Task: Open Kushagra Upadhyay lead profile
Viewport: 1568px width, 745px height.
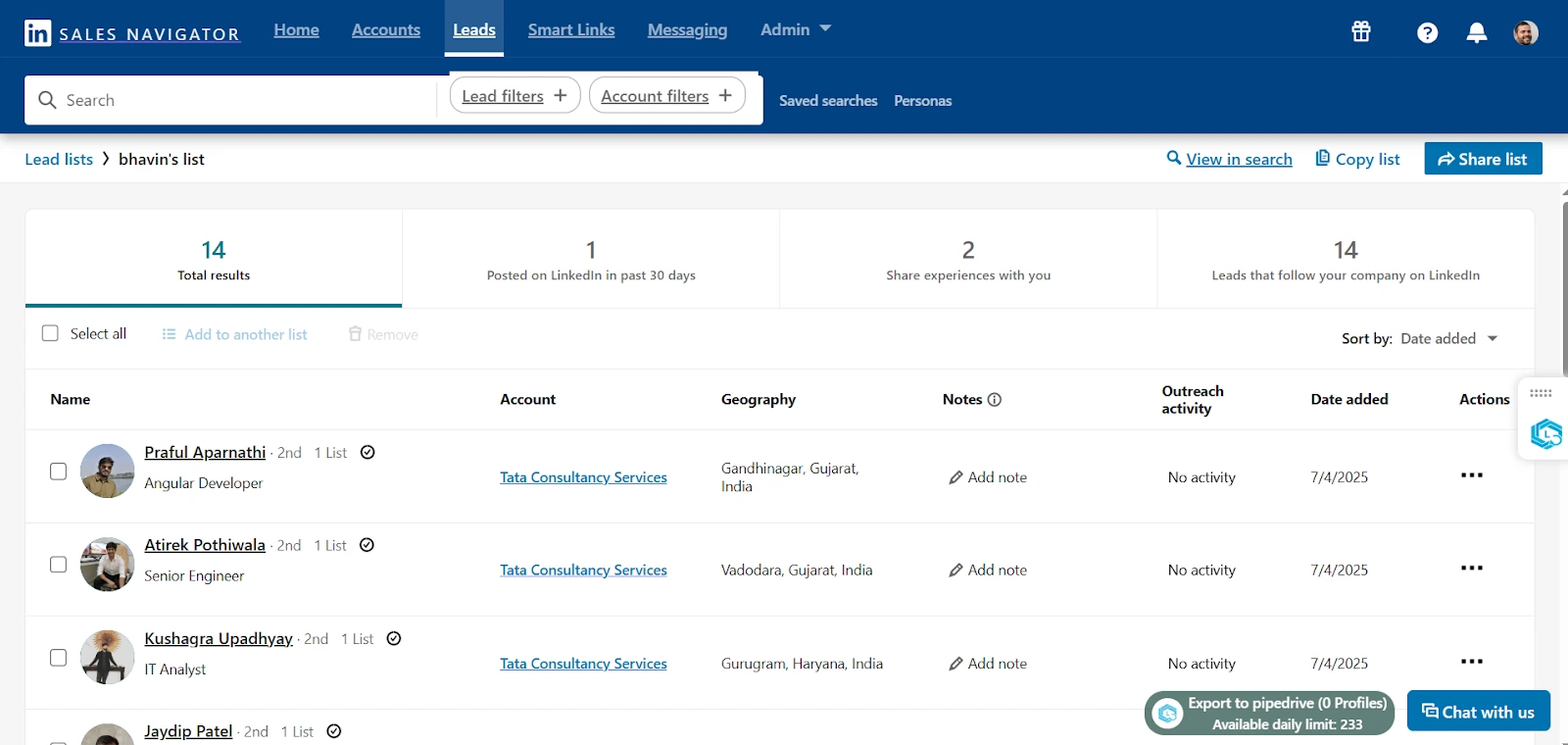Action: click(x=219, y=638)
